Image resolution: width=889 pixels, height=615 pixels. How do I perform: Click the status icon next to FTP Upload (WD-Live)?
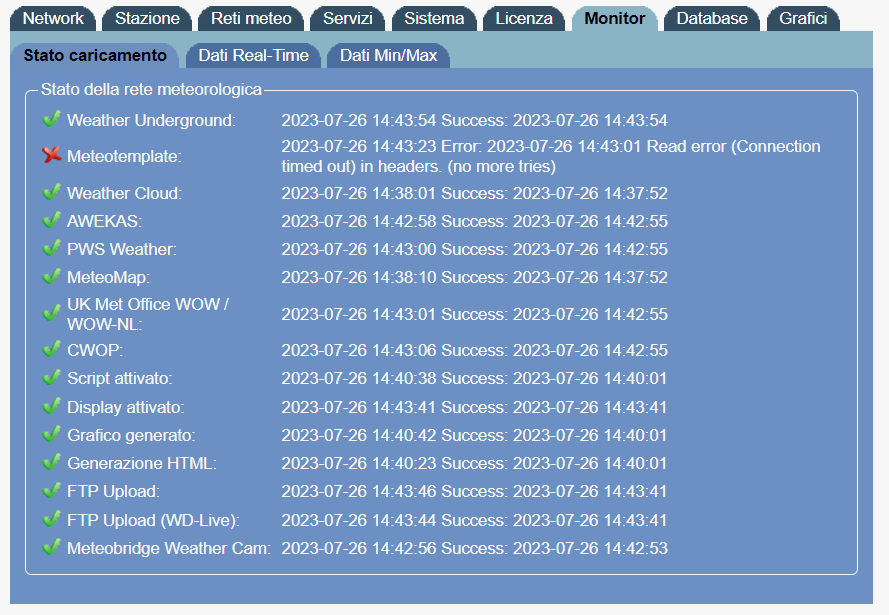(x=51, y=519)
